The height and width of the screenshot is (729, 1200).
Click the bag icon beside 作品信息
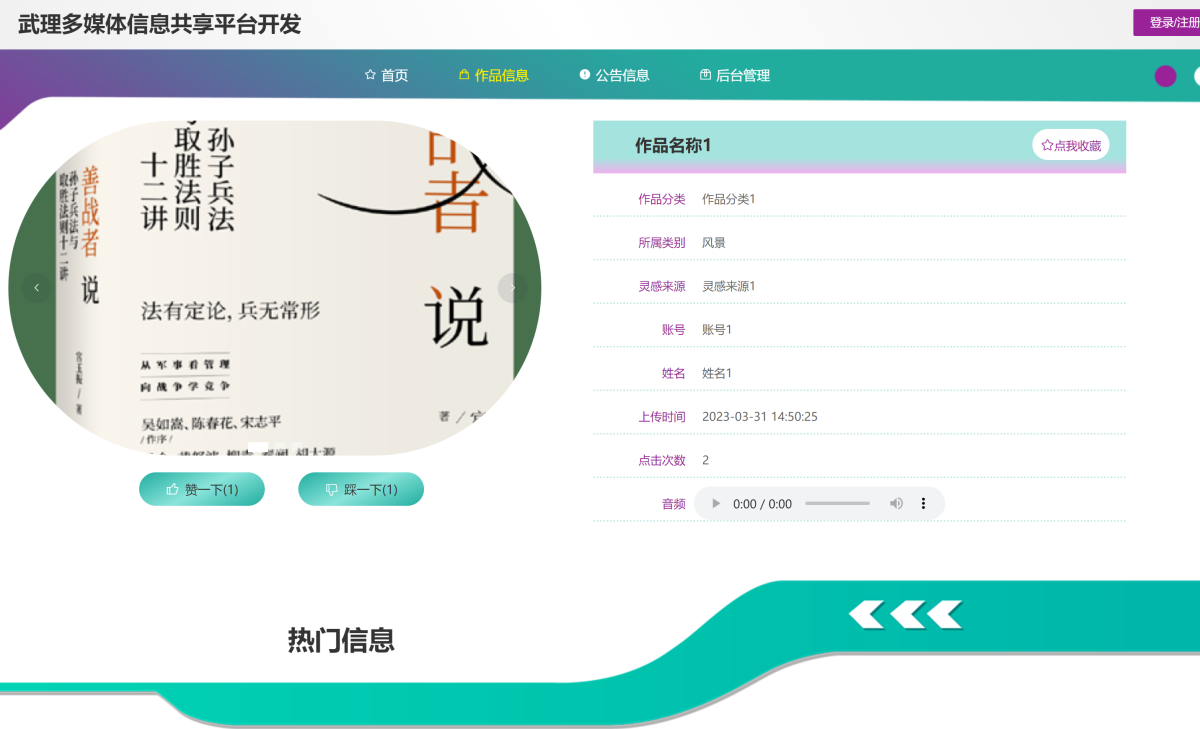464,75
